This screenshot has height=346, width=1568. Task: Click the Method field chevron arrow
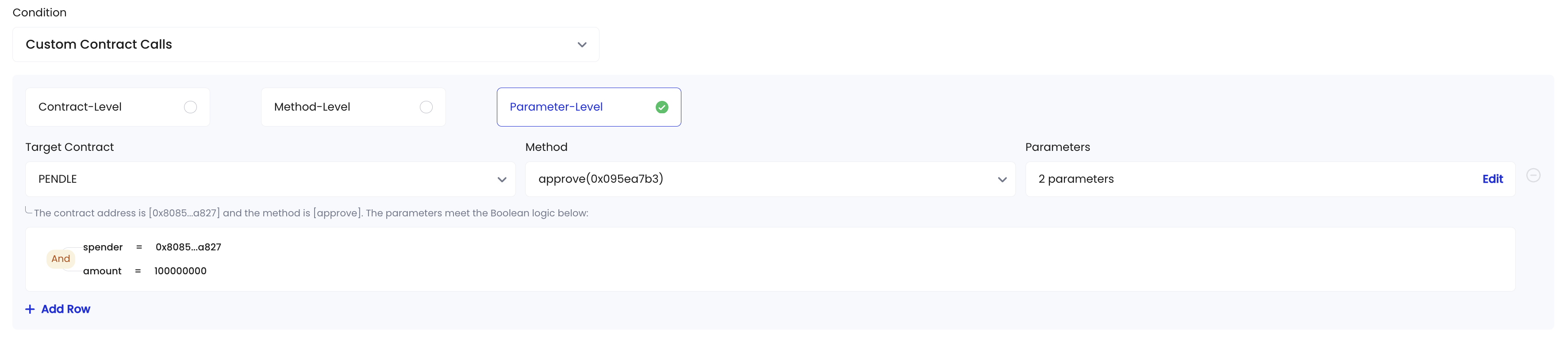1002,180
